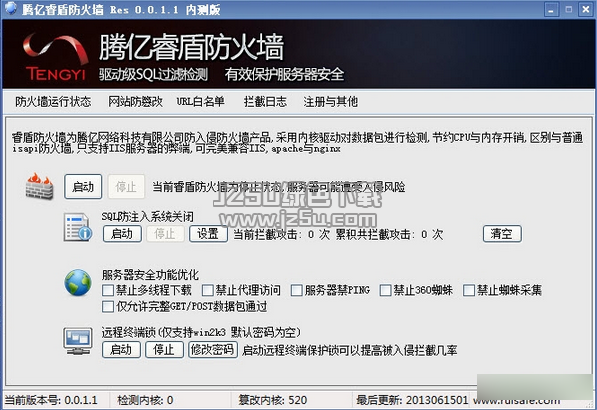This screenshot has height=410, width=597.
Task: Click the 服务器安全功能优化 heading
Action: [150, 275]
